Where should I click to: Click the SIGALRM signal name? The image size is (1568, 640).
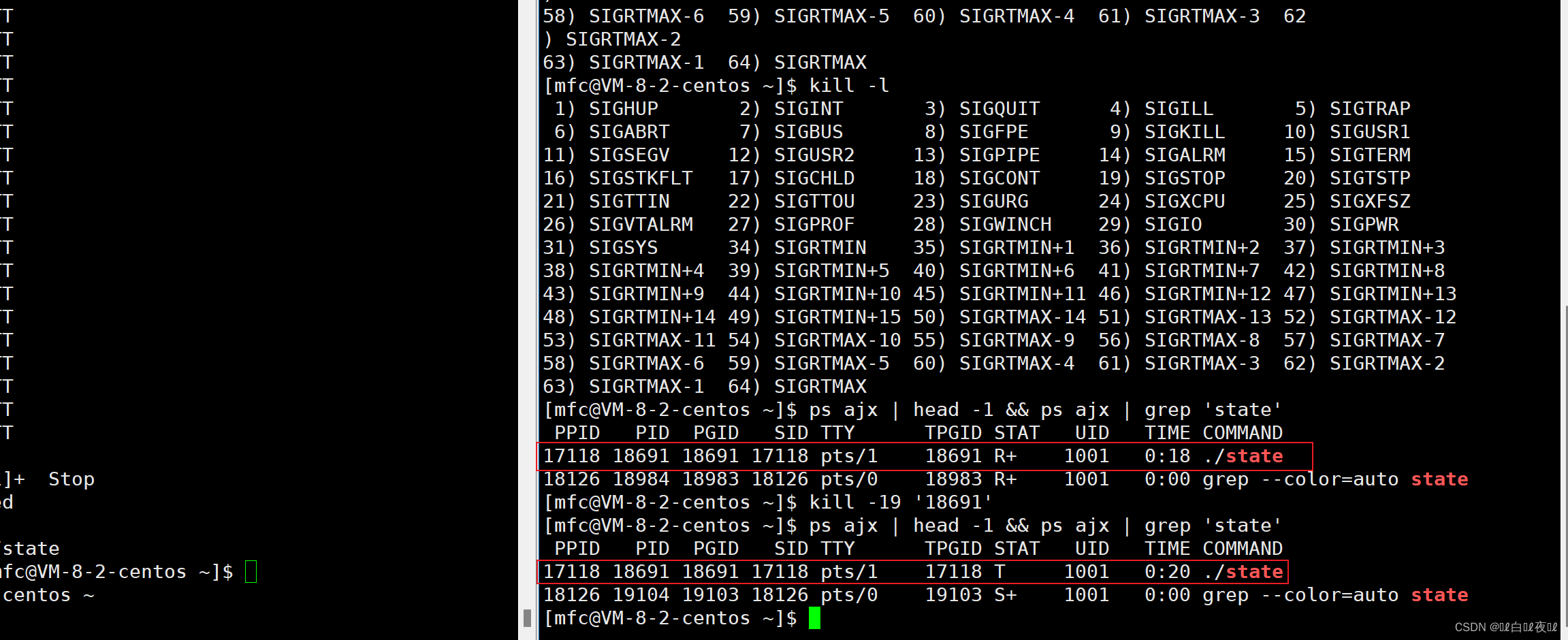(1185, 155)
